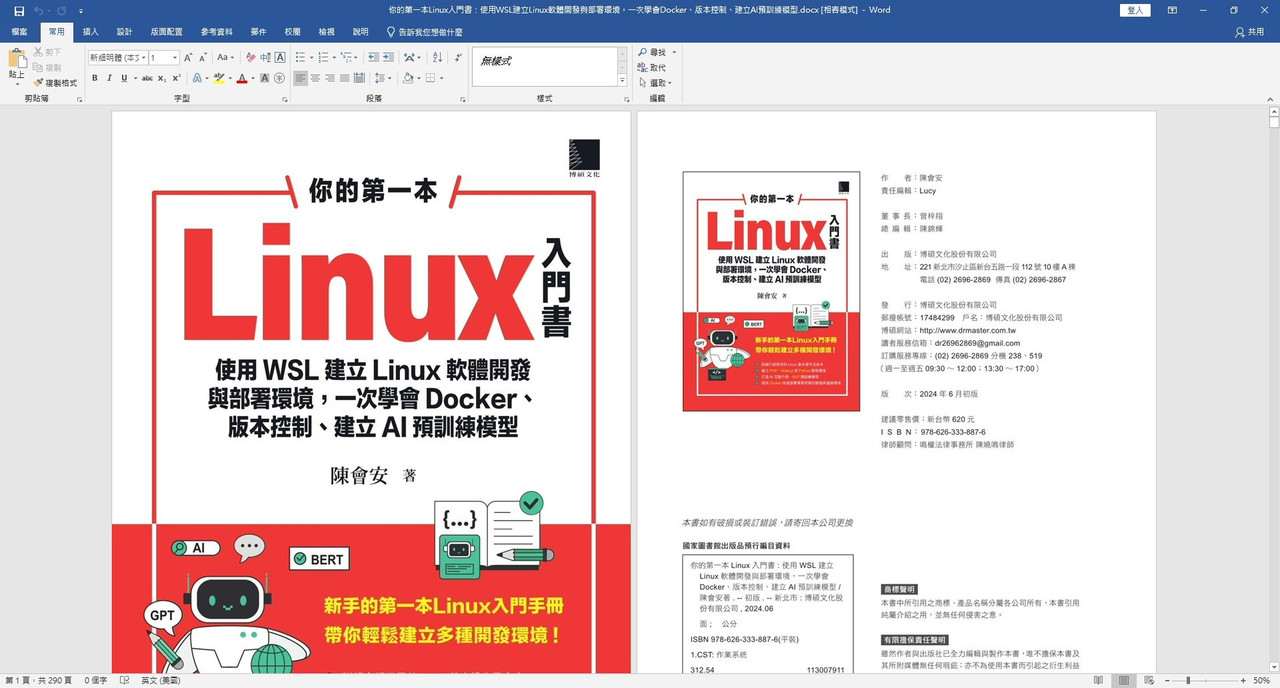Click the Undo arrow in quick access toolbar

[x=38, y=10]
